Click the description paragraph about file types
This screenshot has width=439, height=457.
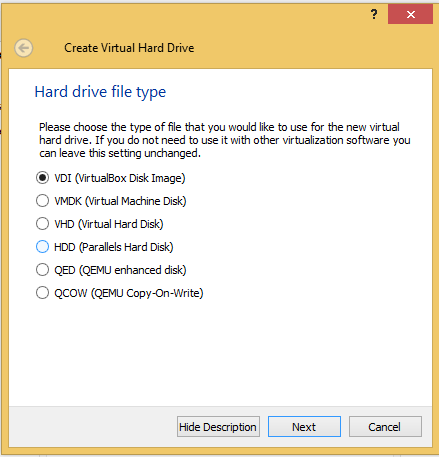coord(225,140)
